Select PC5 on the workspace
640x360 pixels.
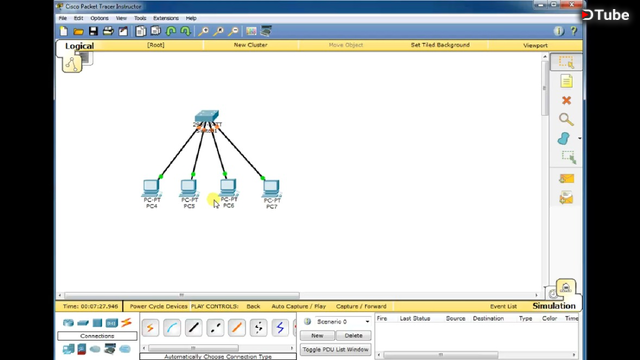[x=189, y=188]
